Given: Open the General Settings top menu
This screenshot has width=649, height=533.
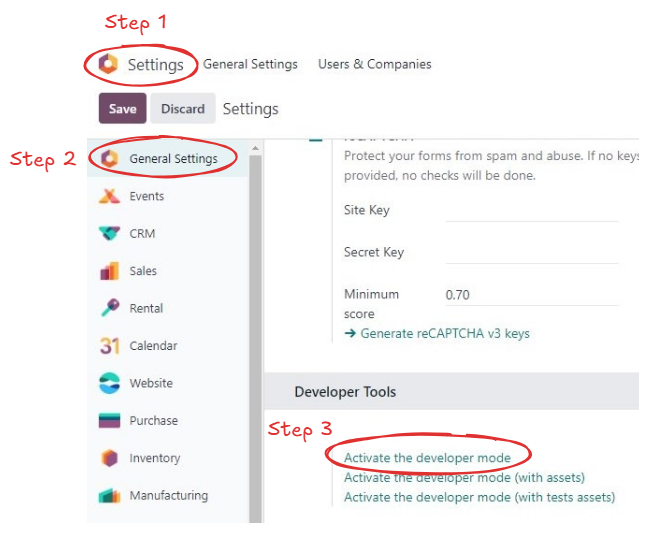Looking at the screenshot, I should point(250,64).
